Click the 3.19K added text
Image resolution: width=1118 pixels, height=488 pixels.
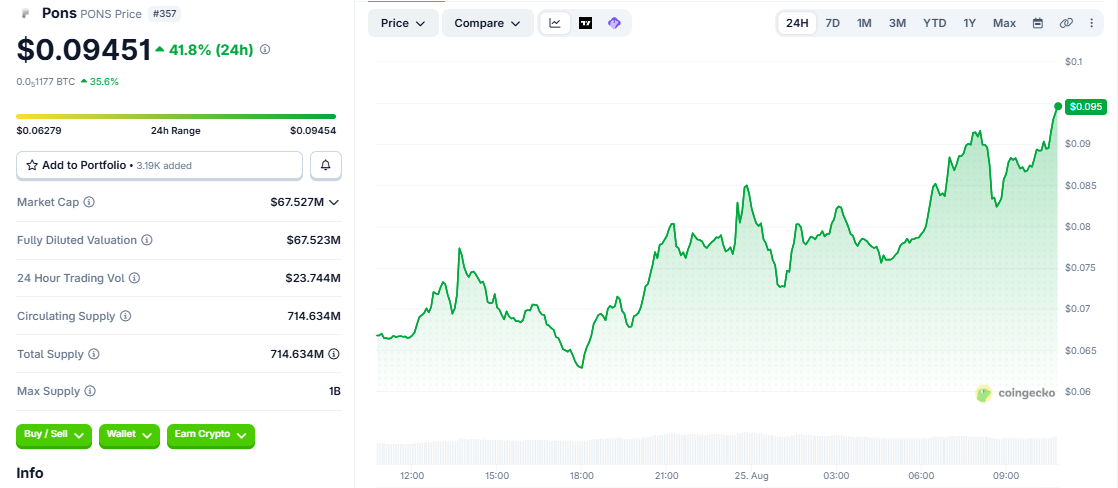[164, 166]
